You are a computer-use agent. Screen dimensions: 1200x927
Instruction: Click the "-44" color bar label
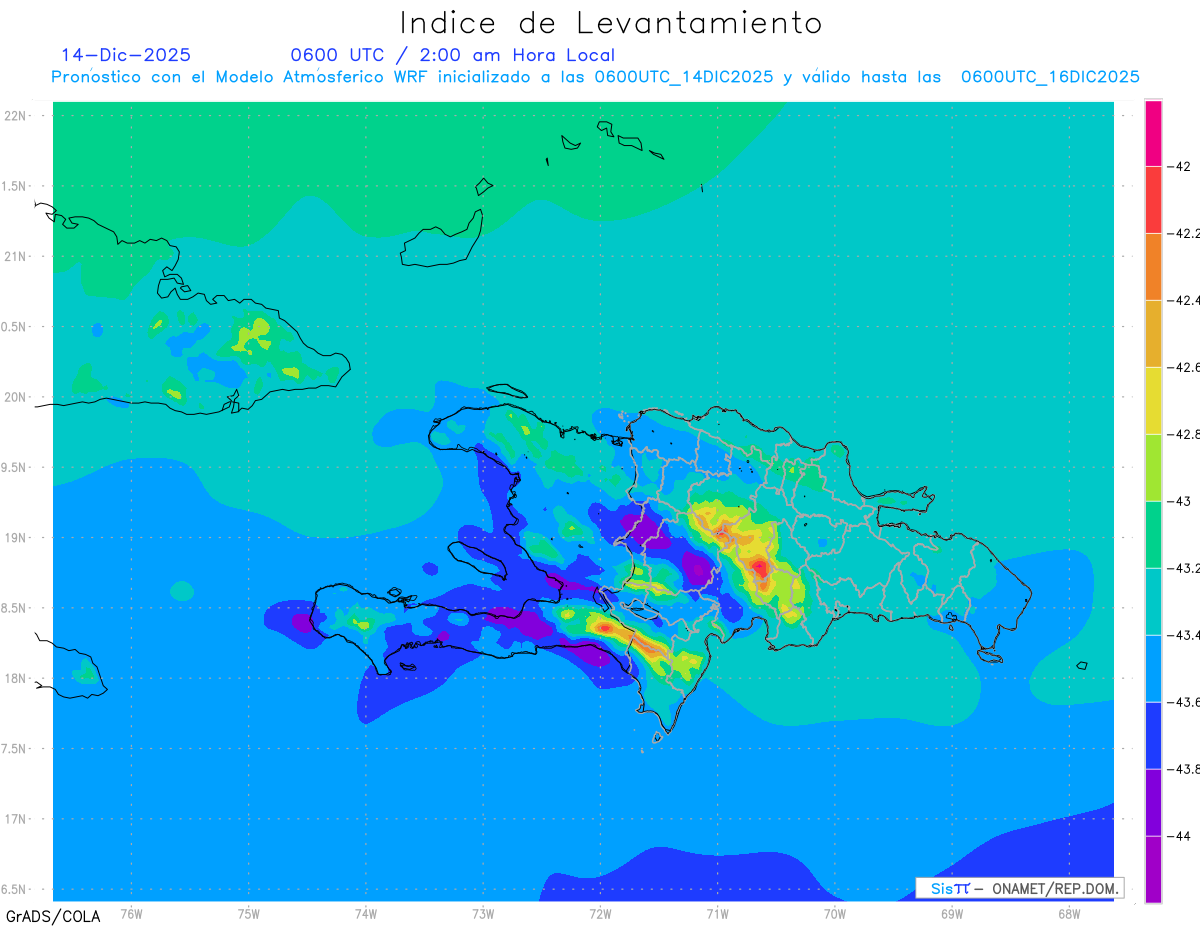[1180, 836]
